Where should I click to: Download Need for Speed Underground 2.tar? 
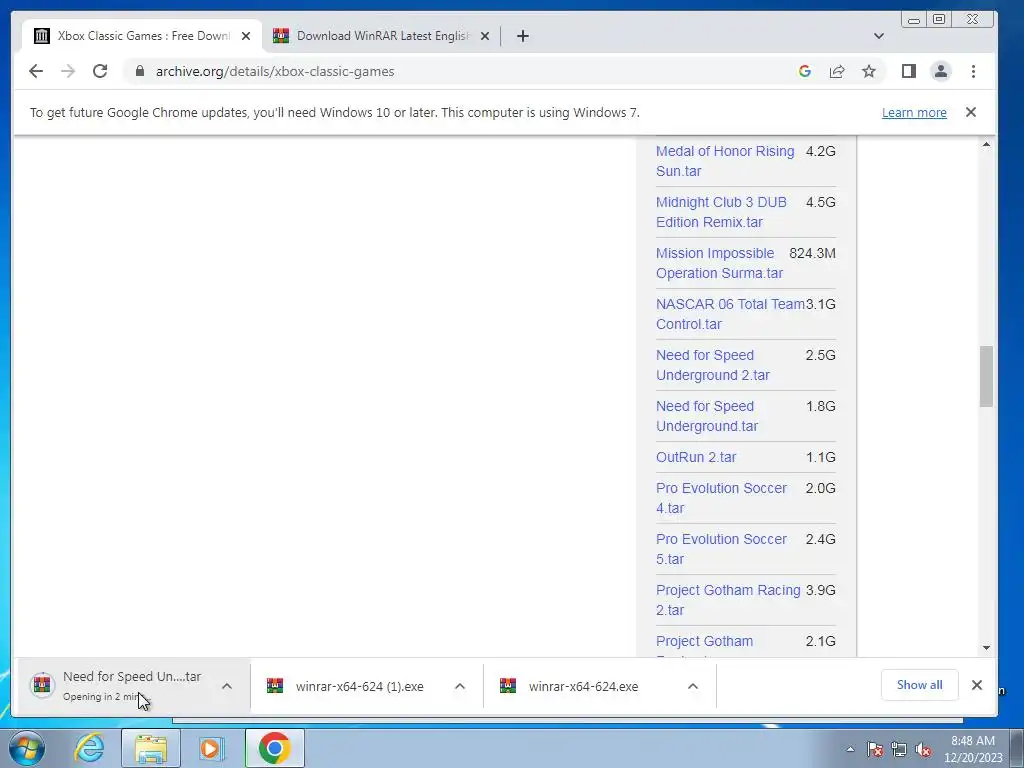coord(712,364)
